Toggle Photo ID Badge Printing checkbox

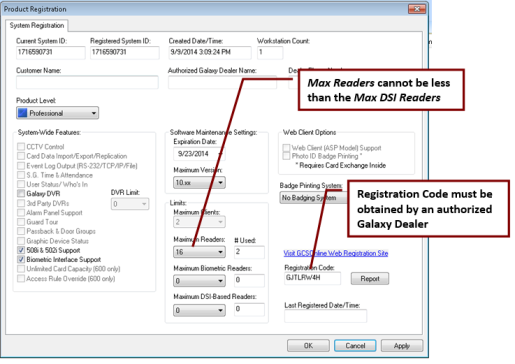coord(286,156)
